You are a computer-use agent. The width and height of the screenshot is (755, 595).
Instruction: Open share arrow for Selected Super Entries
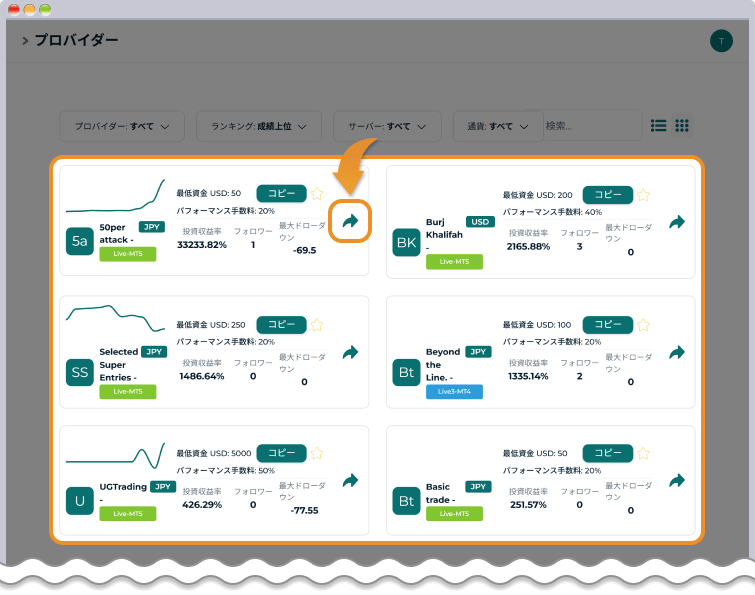pos(350,352)
